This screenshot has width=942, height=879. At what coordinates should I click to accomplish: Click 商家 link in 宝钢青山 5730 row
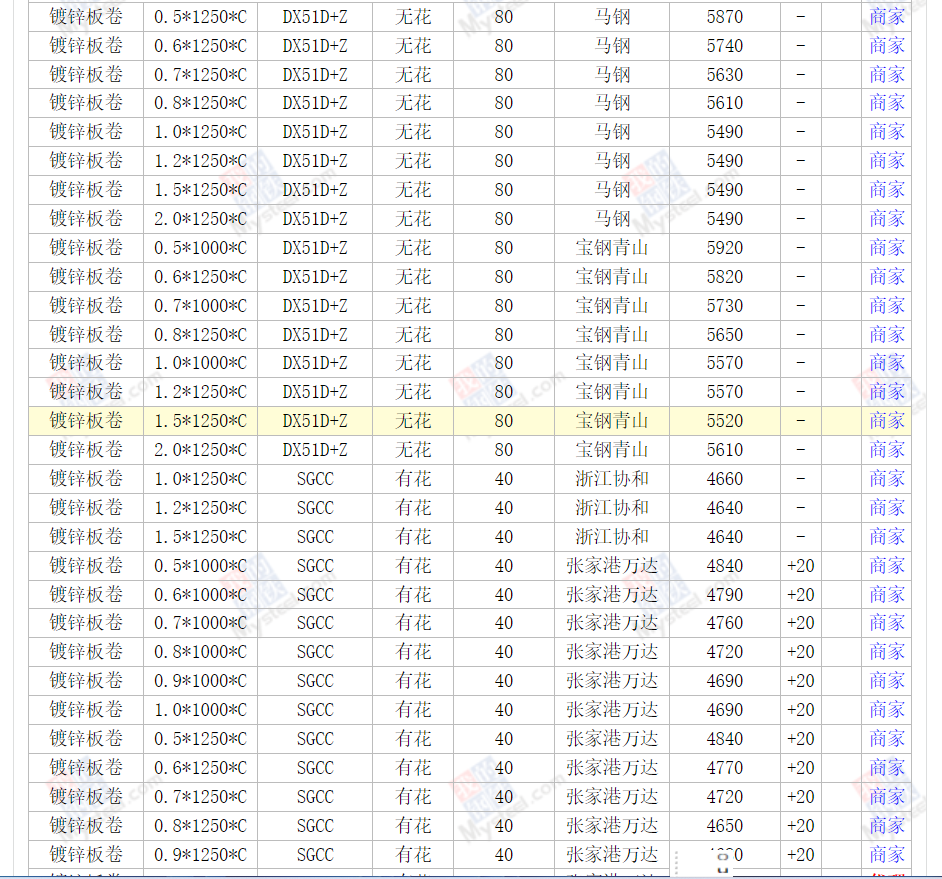[x=886, y=306]
